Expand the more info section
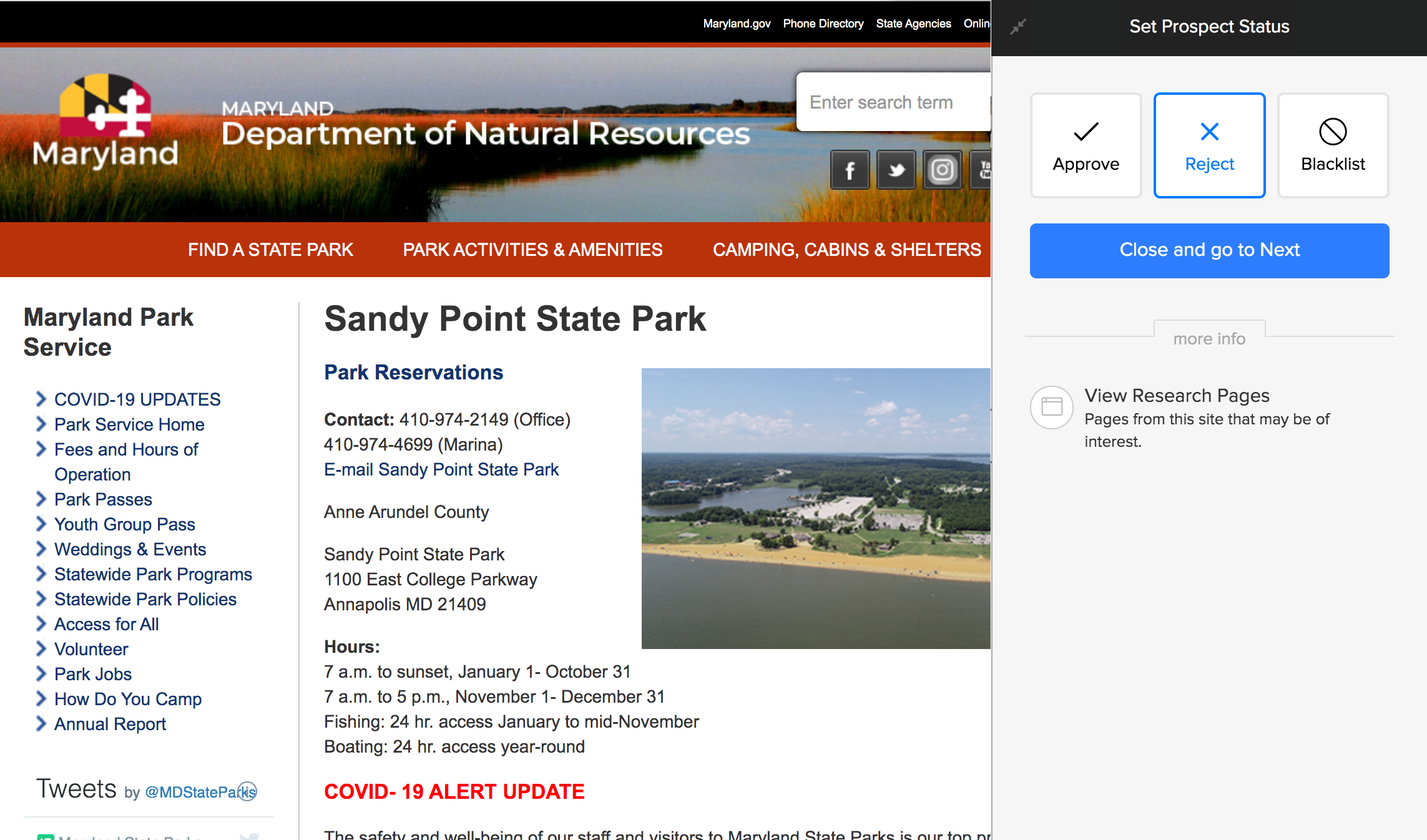This screenshot has width=1427, height=840. pyautogui.click(x=1209, y=338)
